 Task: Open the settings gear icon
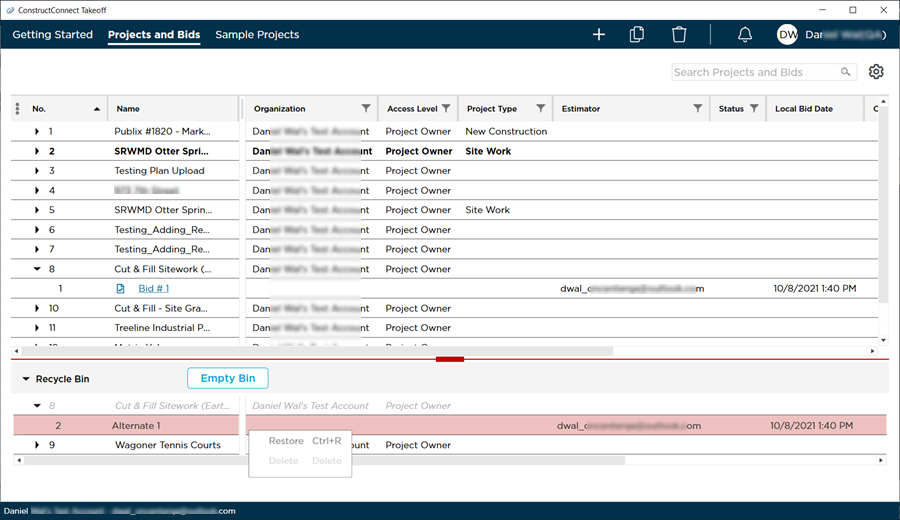(876, 72)
